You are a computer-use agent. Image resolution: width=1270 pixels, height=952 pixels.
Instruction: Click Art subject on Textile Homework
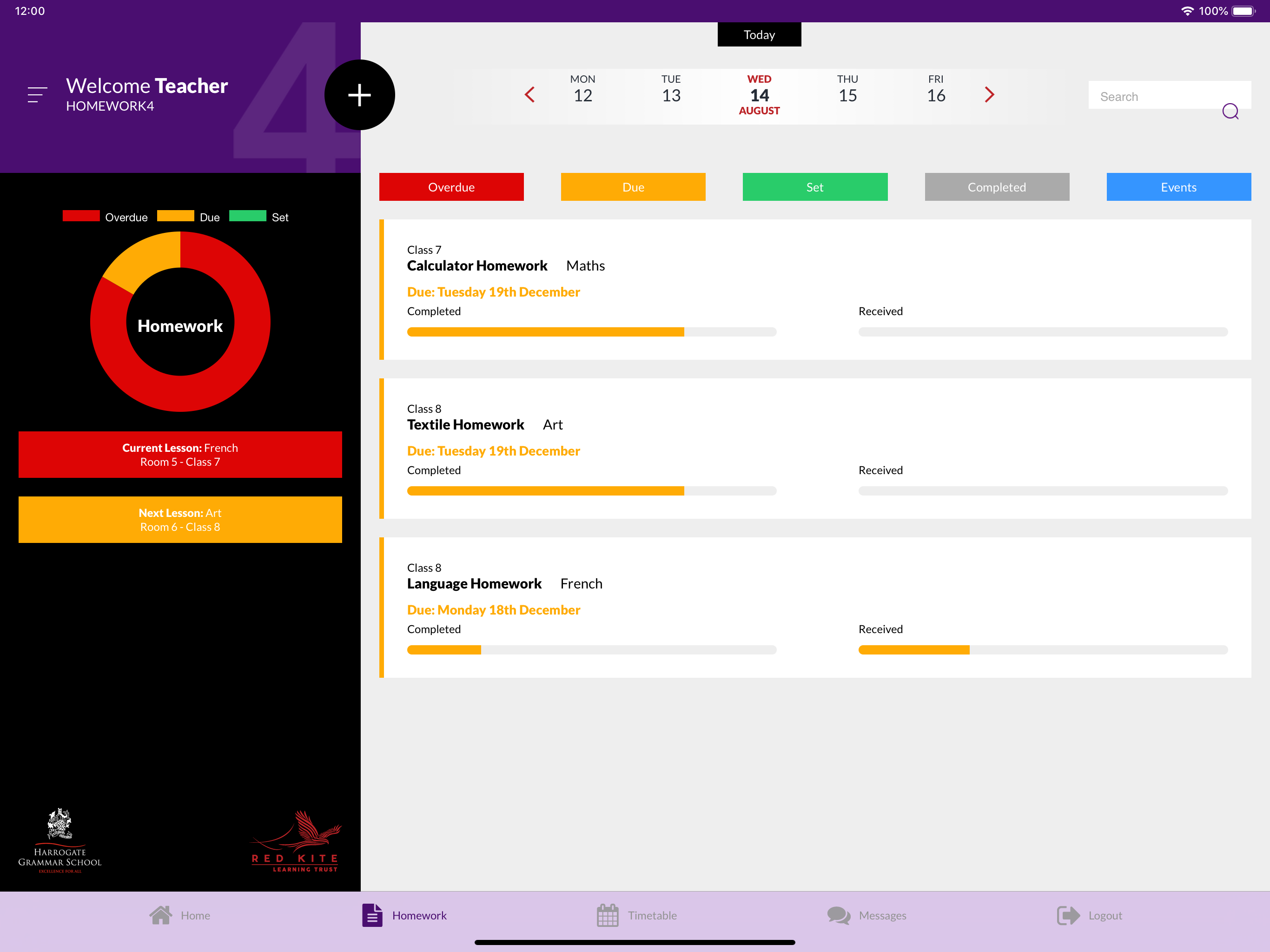click(x=553, y=424)
